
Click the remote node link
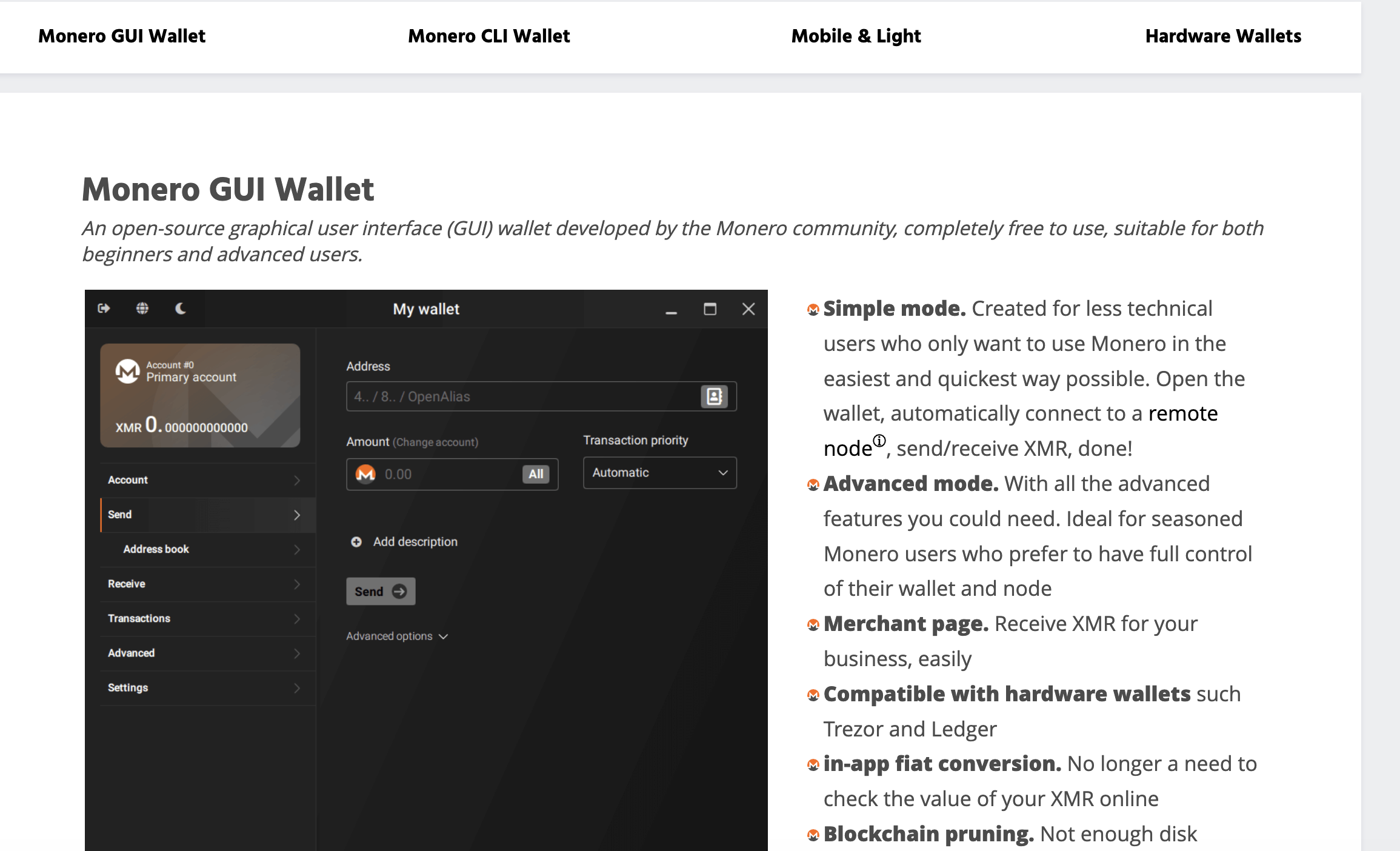[1182, 413]
